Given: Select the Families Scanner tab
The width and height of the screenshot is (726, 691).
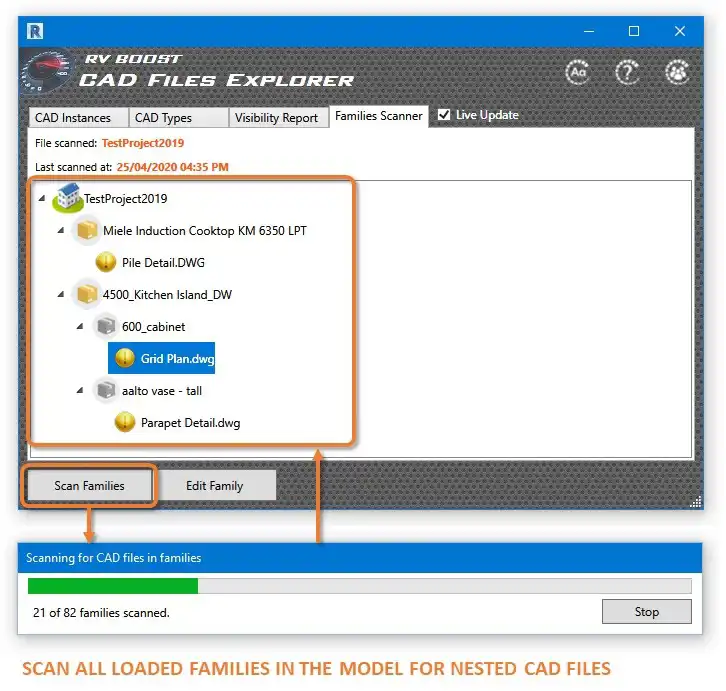Looking at the screenshot, I should pyautogui.click(x=378, y=116).
